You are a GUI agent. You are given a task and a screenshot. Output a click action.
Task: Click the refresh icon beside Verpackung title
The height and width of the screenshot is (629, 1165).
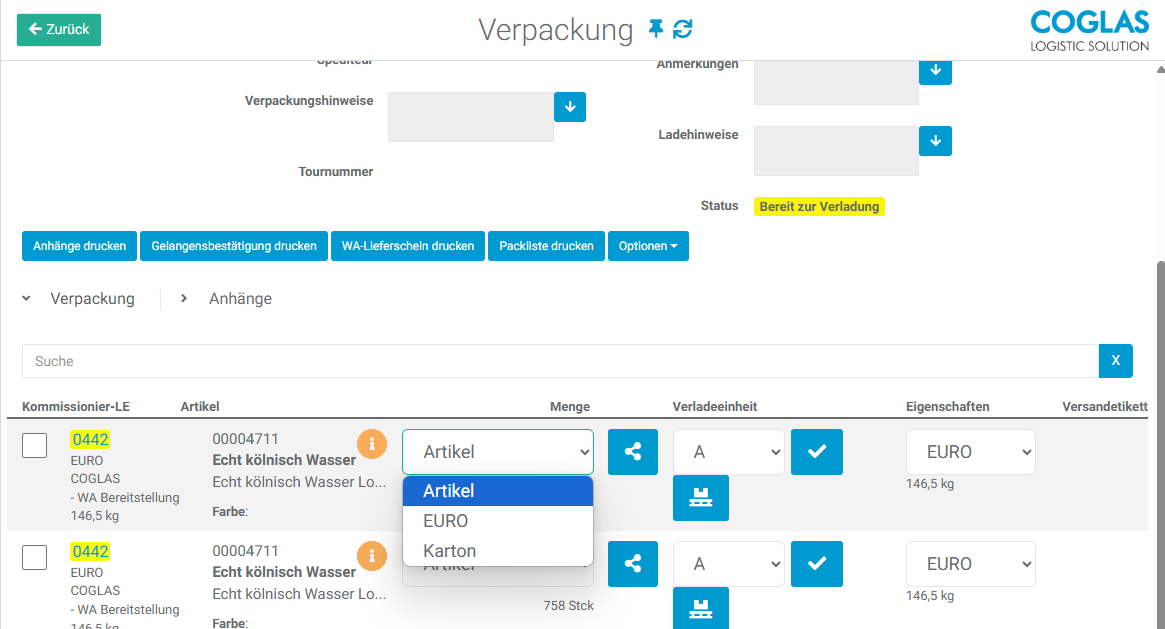pyautogui.click(x=683, y=29)
